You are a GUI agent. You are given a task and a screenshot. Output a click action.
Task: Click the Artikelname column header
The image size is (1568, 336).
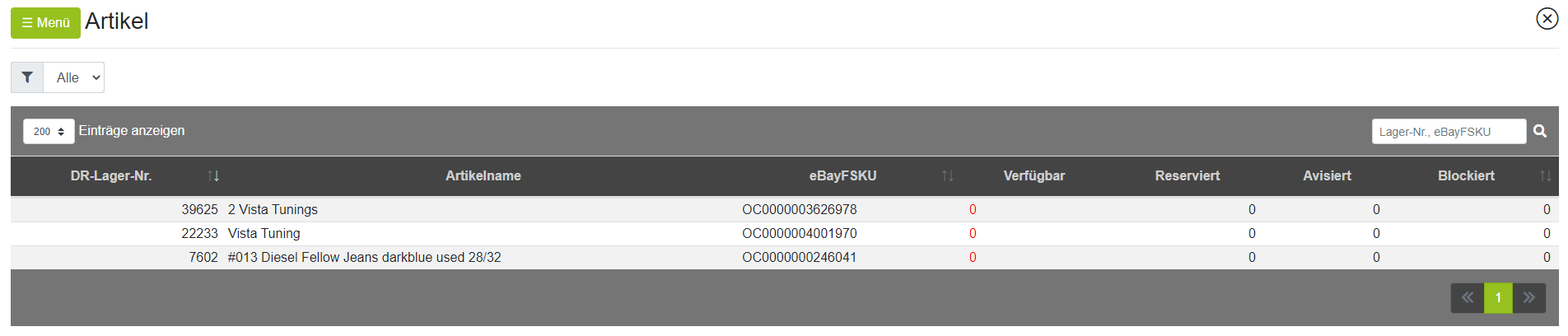click(x=483, y=175)
